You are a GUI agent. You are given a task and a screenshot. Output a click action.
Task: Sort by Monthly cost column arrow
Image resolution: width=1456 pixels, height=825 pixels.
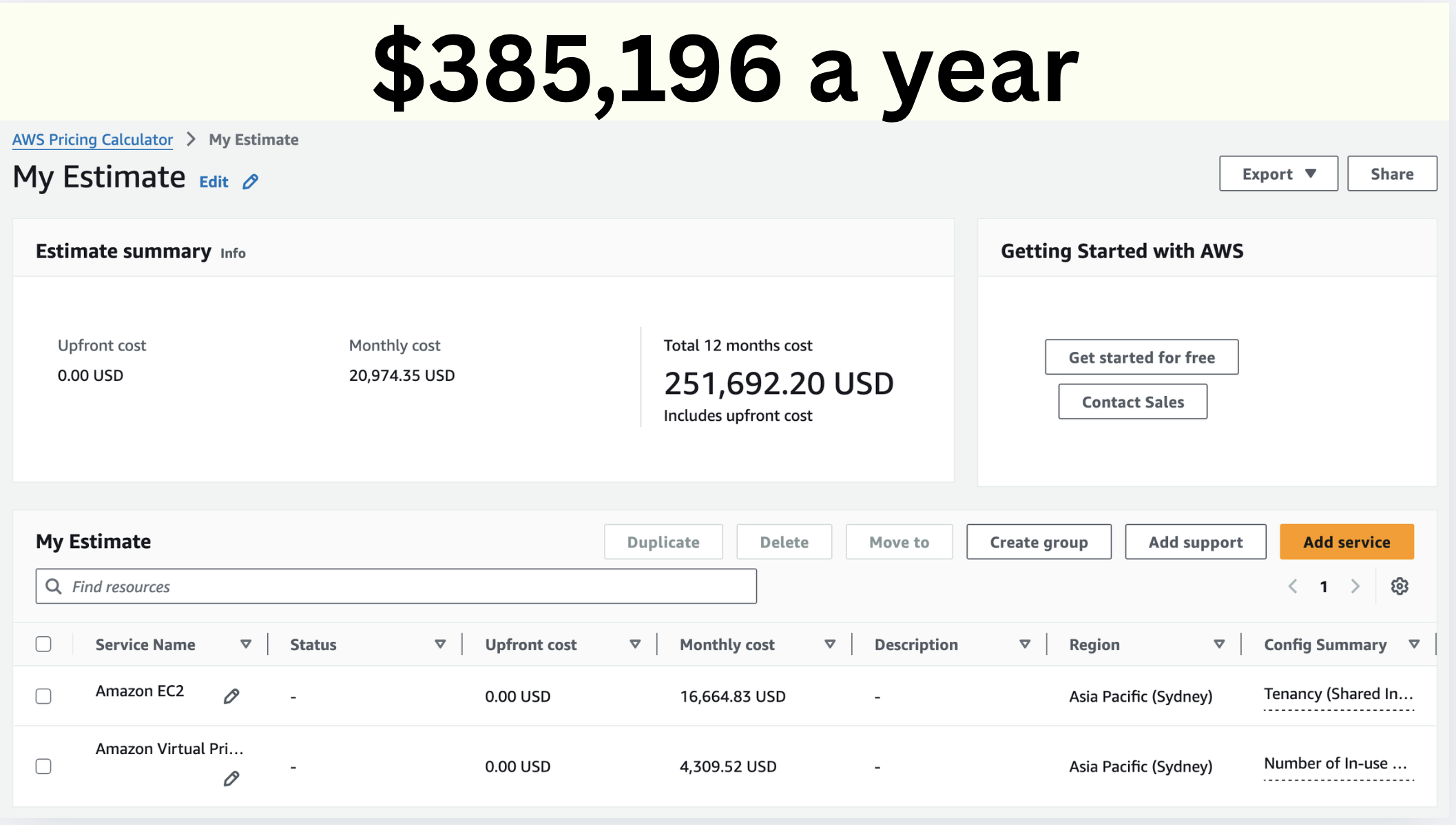tap(829, 645)
